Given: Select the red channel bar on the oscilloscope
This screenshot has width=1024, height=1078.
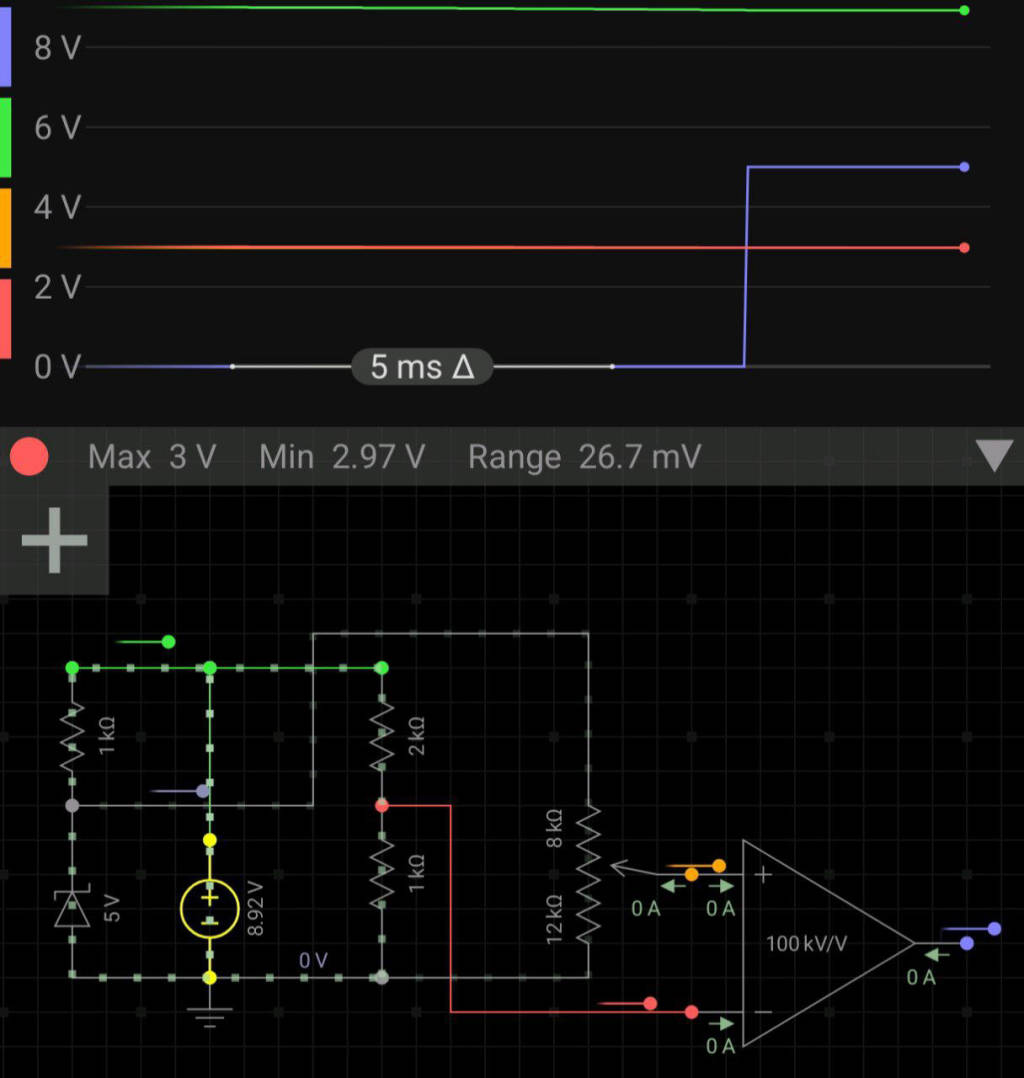Looking at the screenshot, I should point(6,319).
